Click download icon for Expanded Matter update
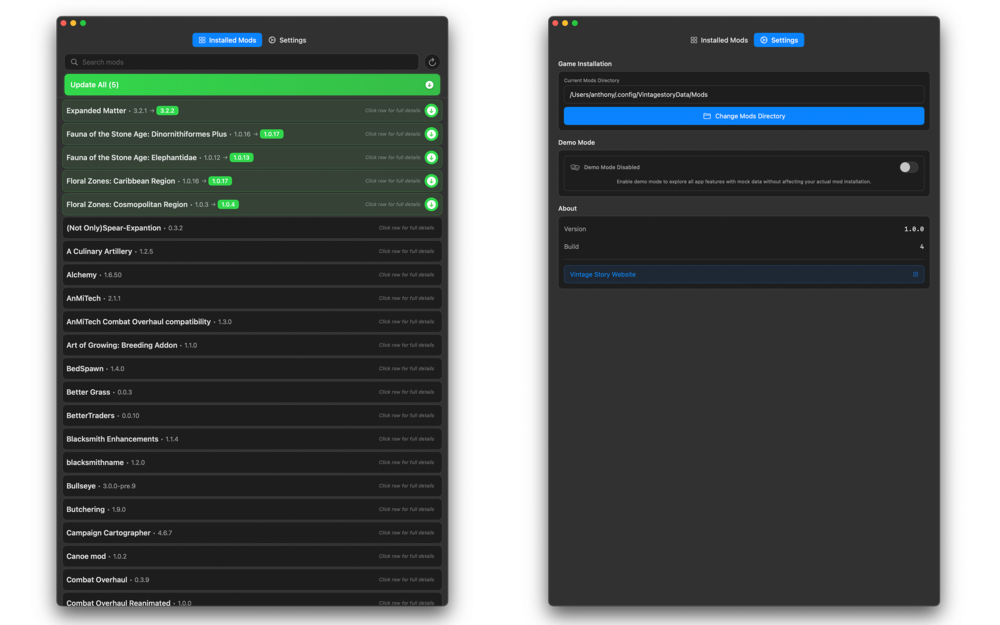Screen dimensions: 1000x625 (431, 110)
